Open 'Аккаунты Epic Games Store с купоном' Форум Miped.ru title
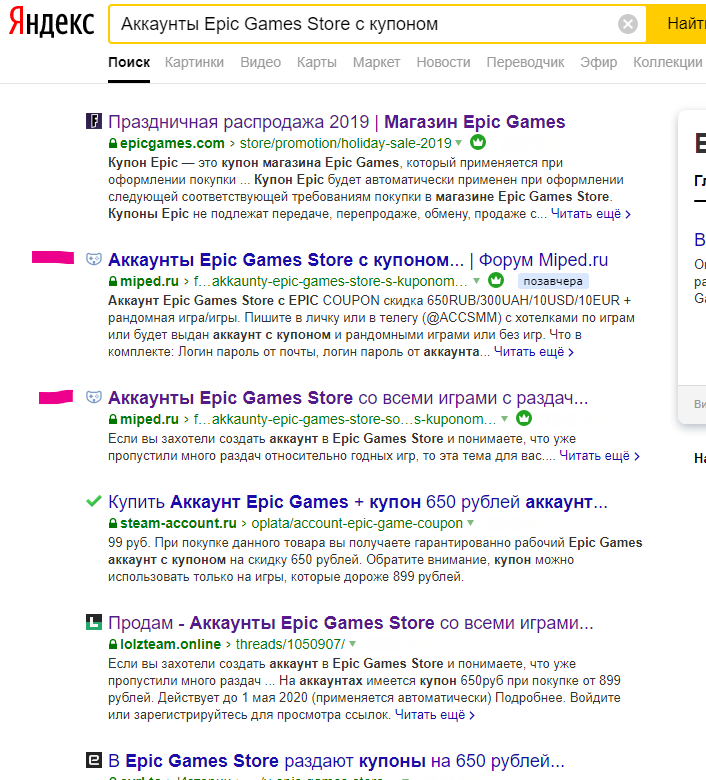This screenshot has height=780, width=706. click(x=358, y=260)
